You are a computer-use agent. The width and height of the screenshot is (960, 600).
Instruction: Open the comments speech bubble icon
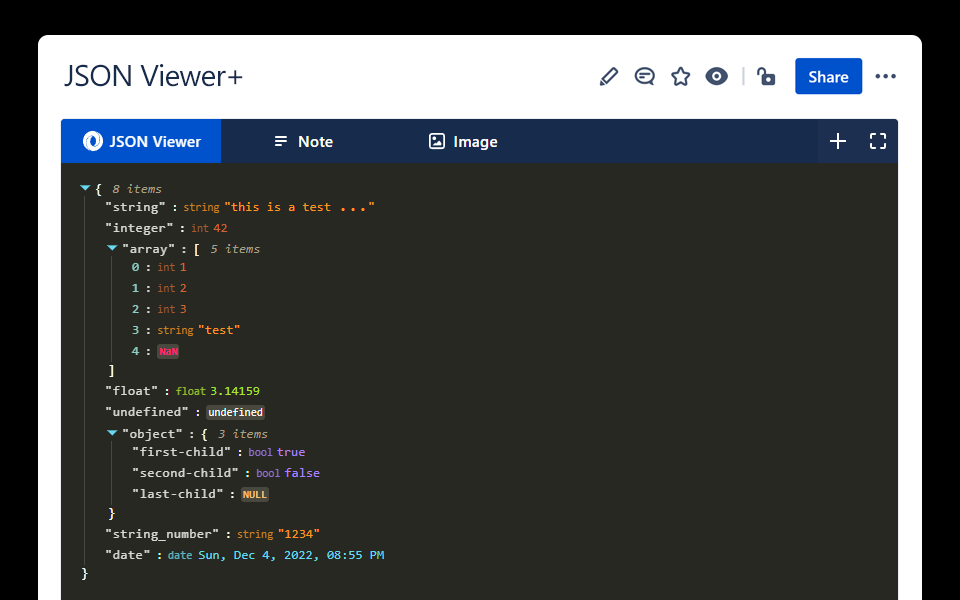point(645,77)
